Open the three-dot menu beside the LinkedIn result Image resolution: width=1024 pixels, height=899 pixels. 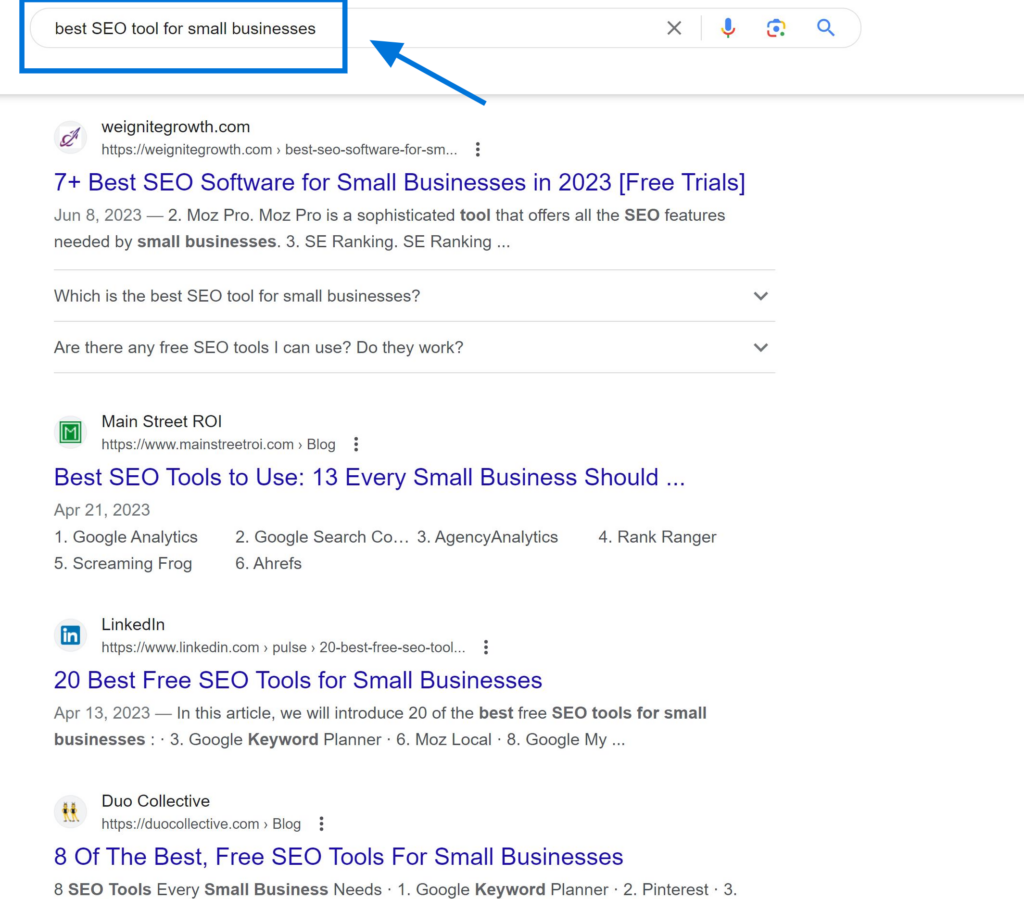(486, 647)
